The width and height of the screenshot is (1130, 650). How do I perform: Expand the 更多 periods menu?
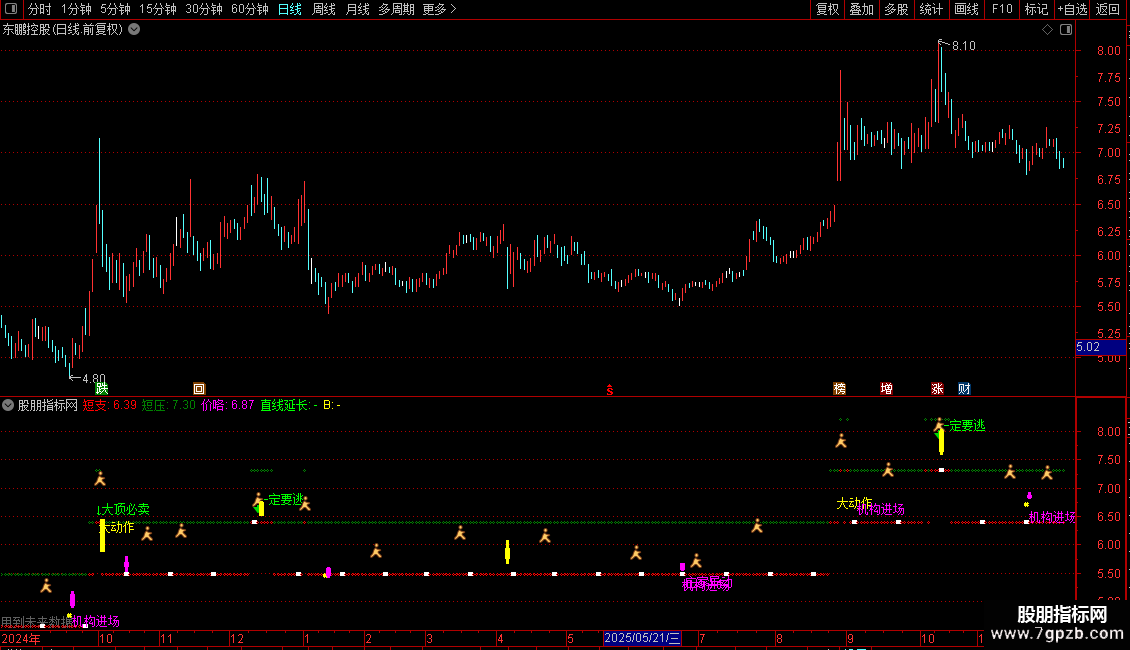(439, 9)
